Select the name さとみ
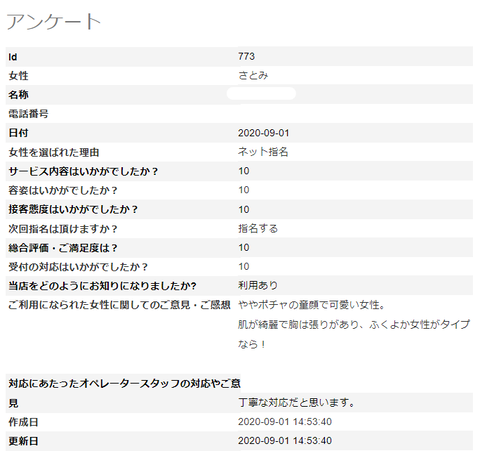The height and width of the screenshot is (451, 480). 253,76
